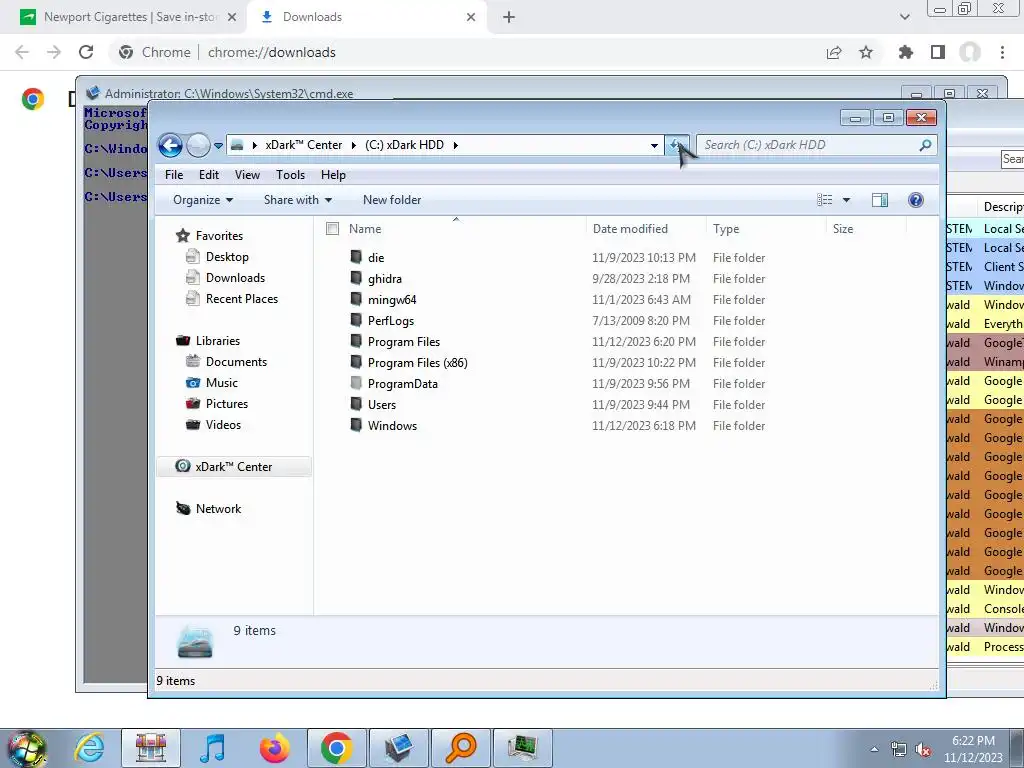Click the Windows Start orb
This screenshot has height=768, width=1024.
(x=26, y=748)
